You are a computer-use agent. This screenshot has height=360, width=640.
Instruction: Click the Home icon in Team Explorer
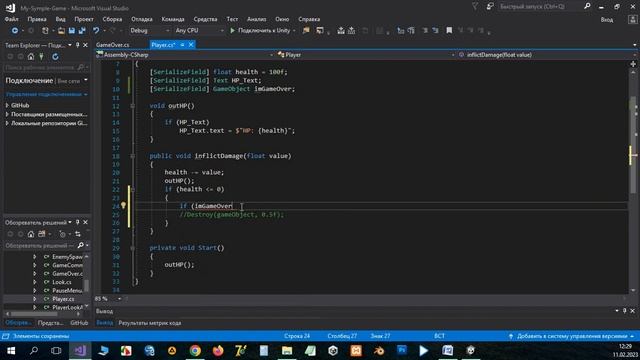point(31,57)
